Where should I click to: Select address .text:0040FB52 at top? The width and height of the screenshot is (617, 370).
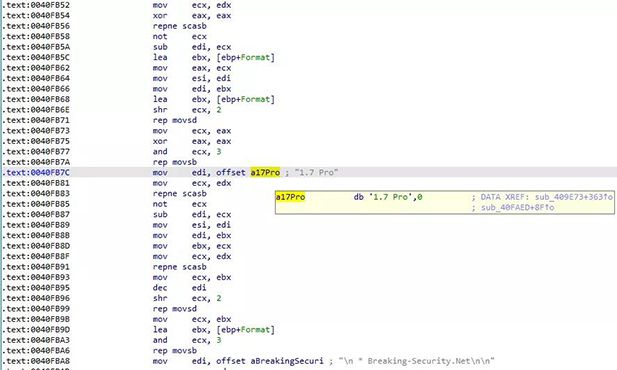click(x=37, y=5)
